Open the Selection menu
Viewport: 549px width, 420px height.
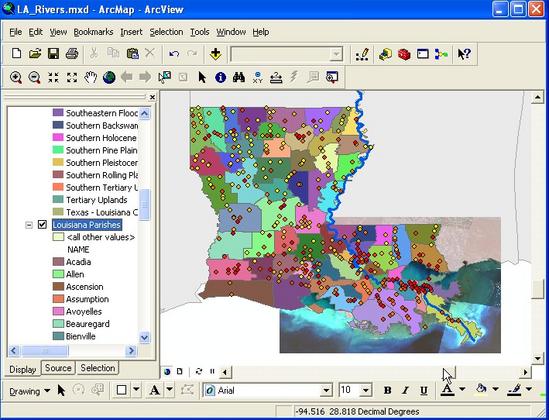point(166,32)
